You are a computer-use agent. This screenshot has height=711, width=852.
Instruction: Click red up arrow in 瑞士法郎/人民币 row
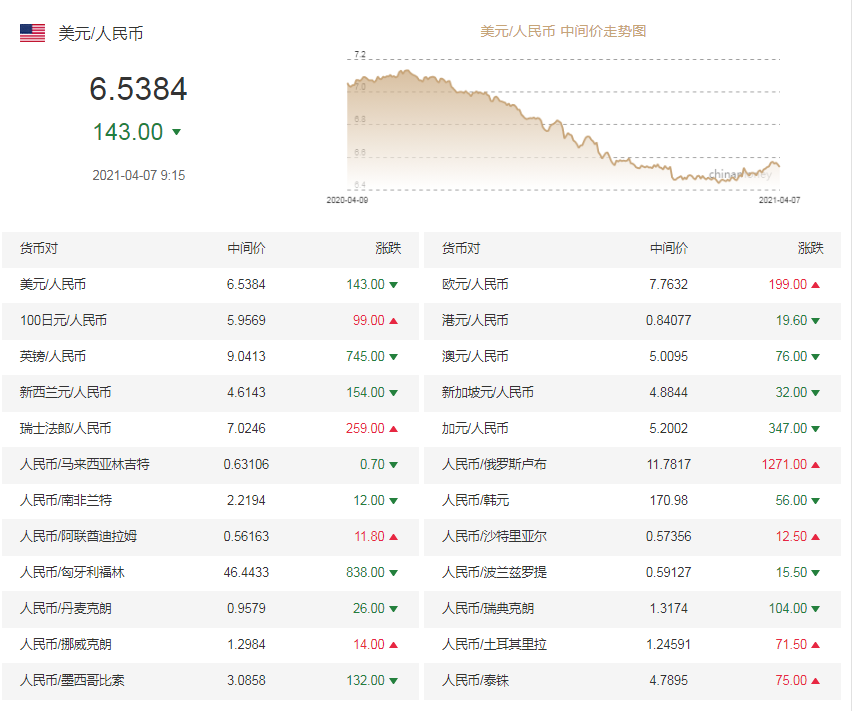[394, 429]
